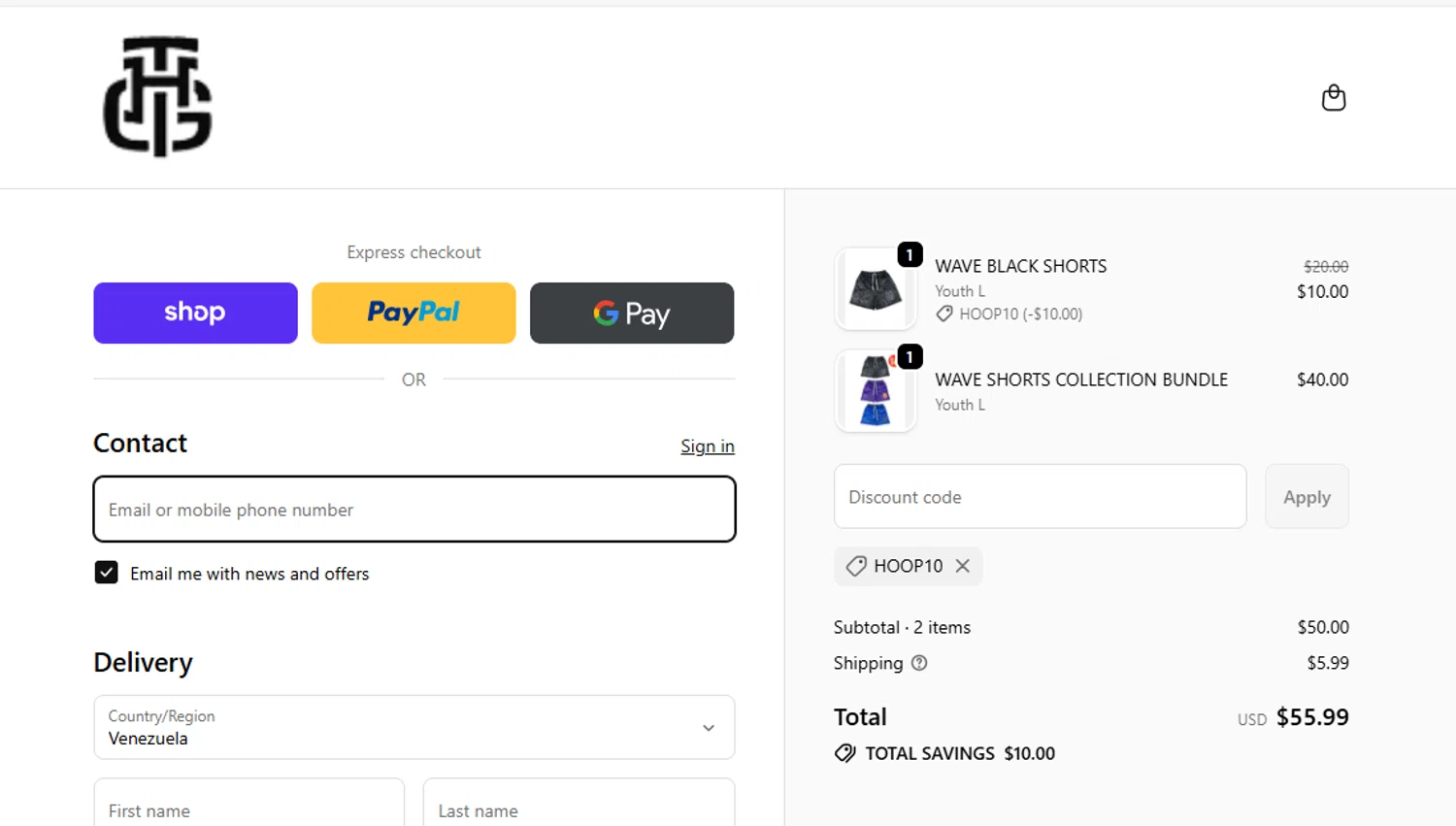Click the struck-through $20.00 price
This screenshot has height=826, width=1456.
(1326, 266)
